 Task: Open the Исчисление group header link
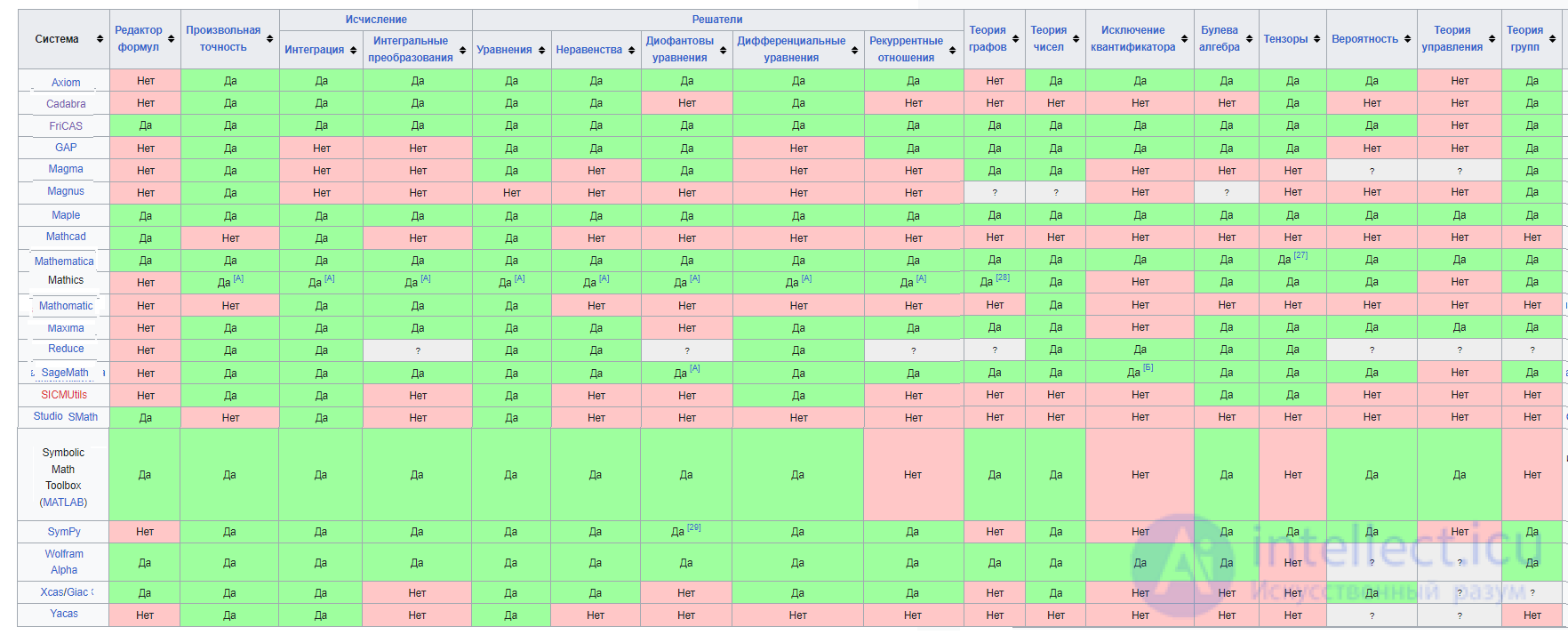click(x=376, y=20)
